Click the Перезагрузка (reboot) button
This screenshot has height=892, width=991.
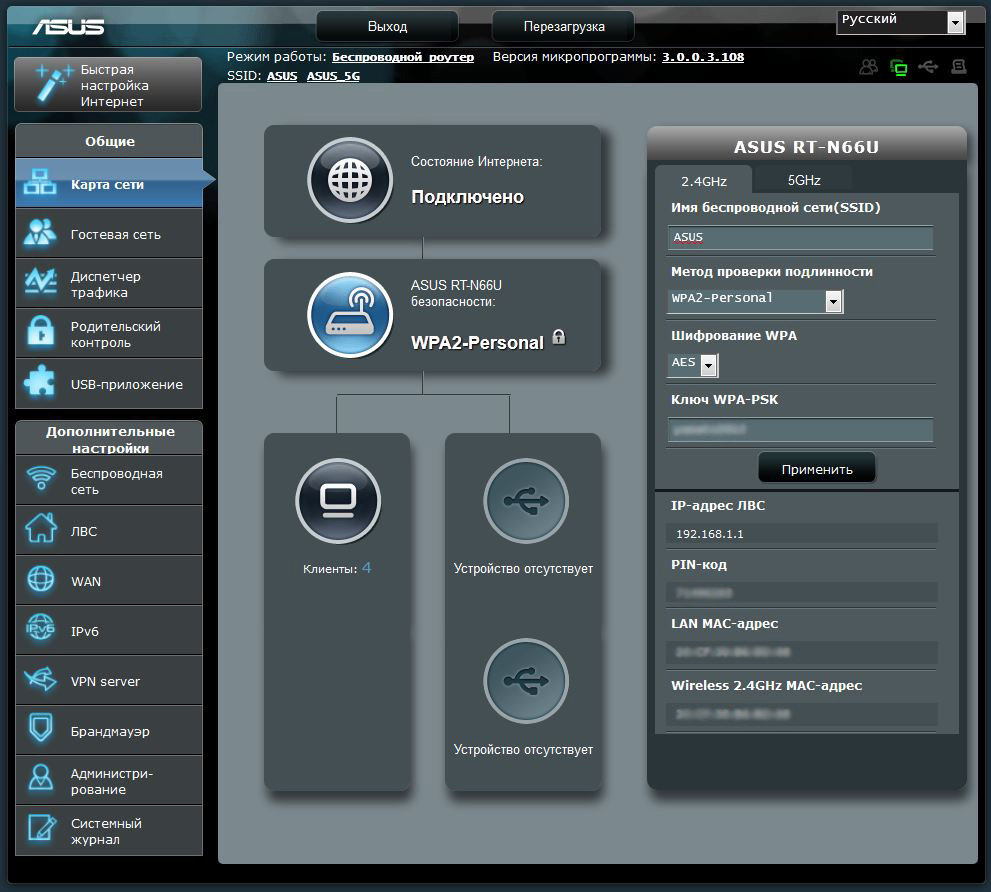(564, 27)
